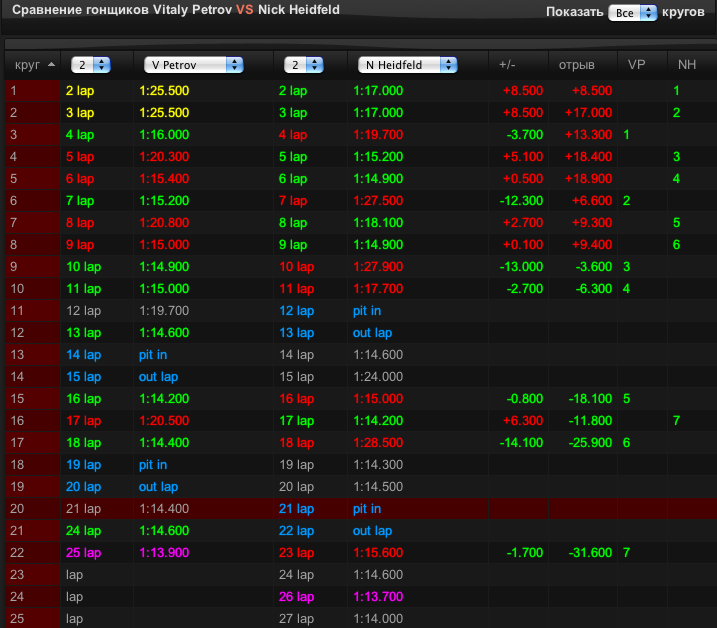Click VP score '7' in row 22
717x628 pixels.
pos(626,553)
